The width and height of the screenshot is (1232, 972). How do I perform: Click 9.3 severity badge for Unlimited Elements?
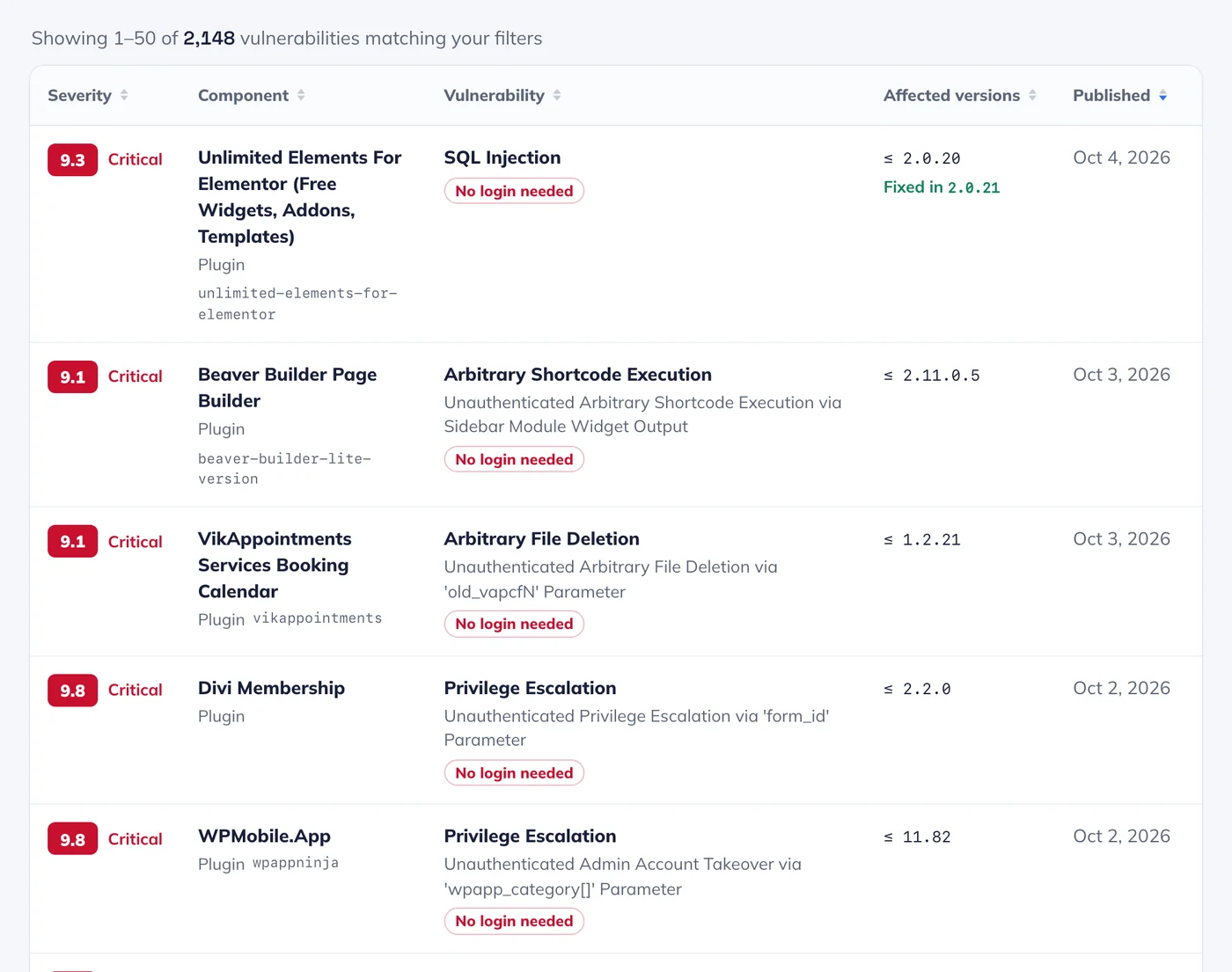(72, 160)
